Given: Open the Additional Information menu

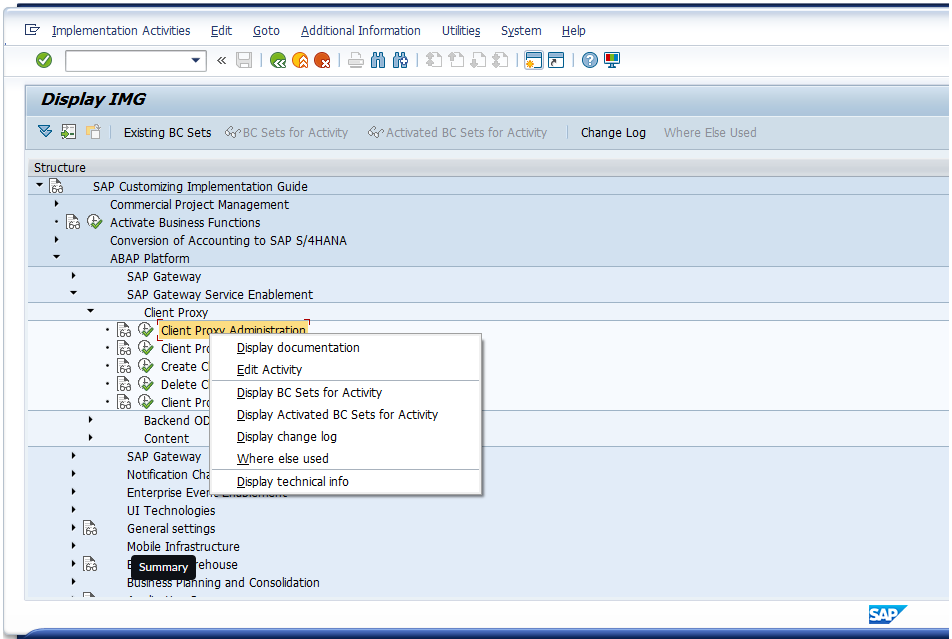Looking at the screenshot, I should pos(361,30).
